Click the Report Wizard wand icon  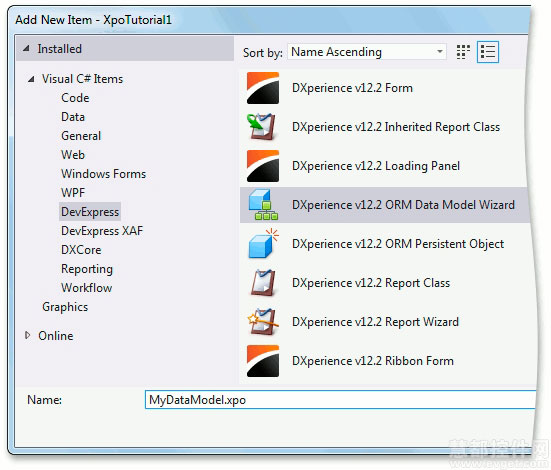coord(263,322)
